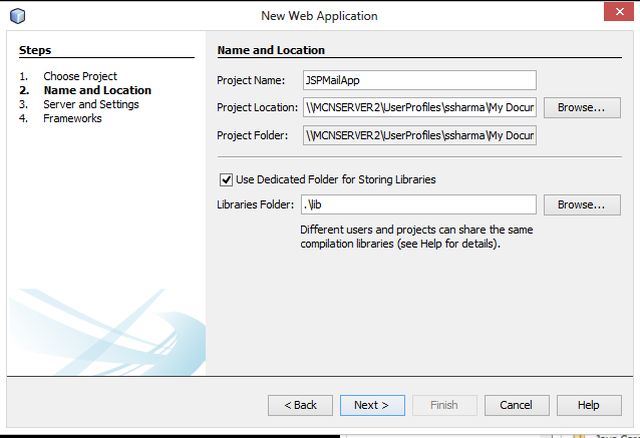Select step 2 Name and Location
Viewport: 640px width, 438px height.
(98, 90)
